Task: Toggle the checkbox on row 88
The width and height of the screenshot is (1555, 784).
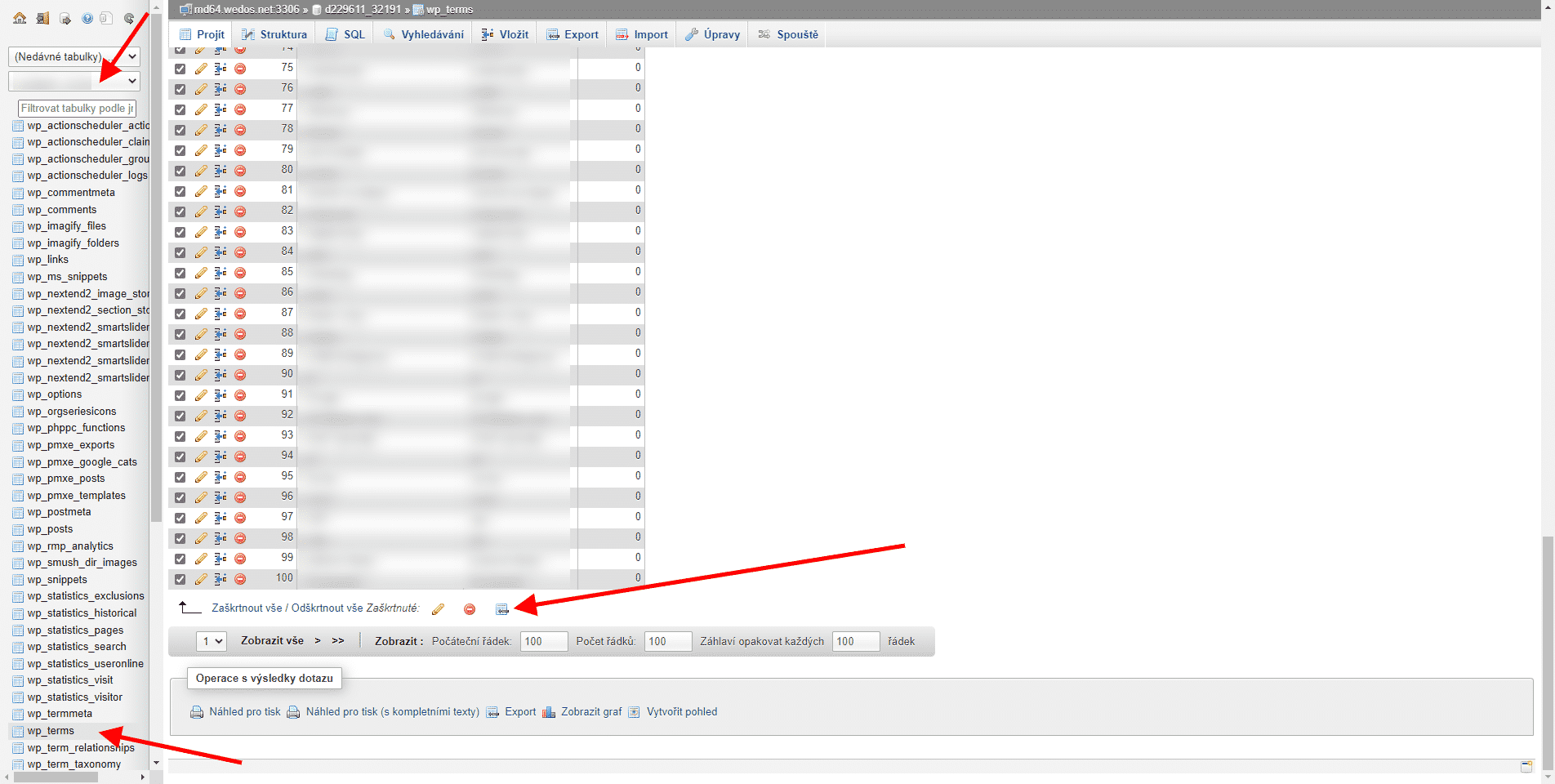Action: 180,334
